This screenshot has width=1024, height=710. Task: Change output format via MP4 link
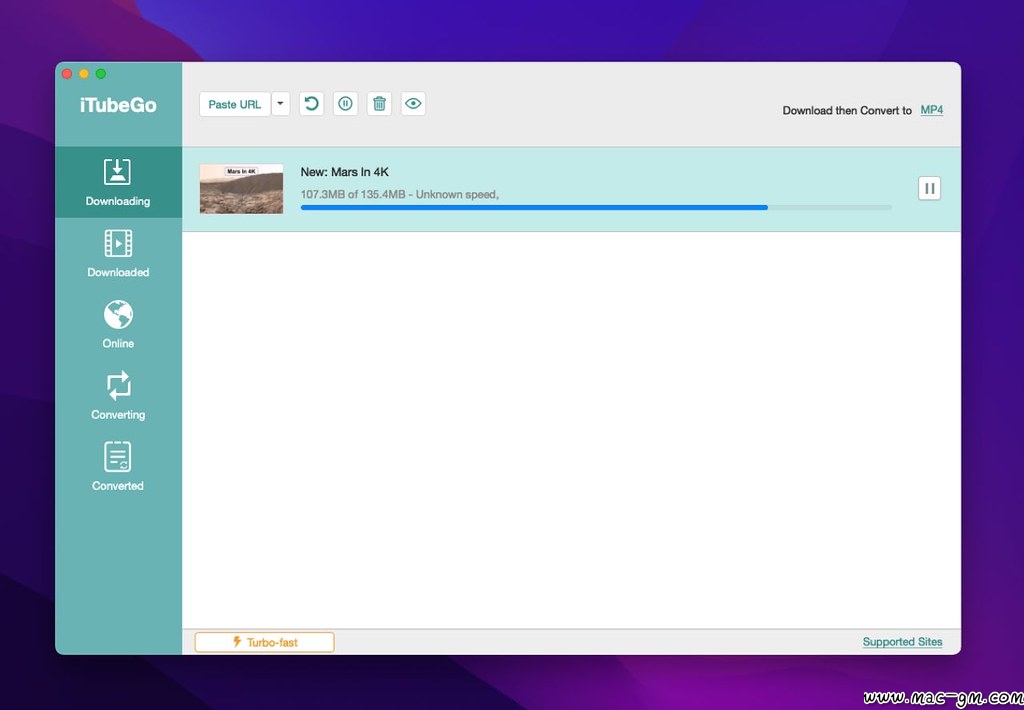932,110
